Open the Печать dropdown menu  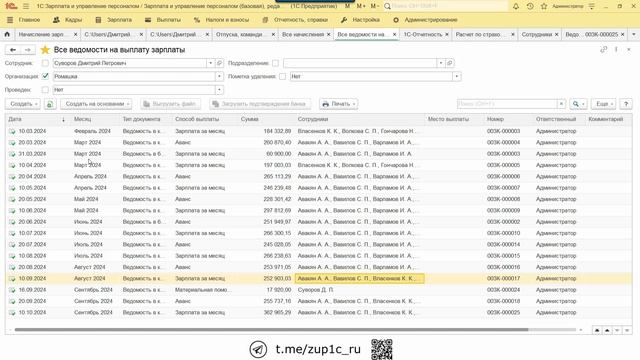[339, 104]
